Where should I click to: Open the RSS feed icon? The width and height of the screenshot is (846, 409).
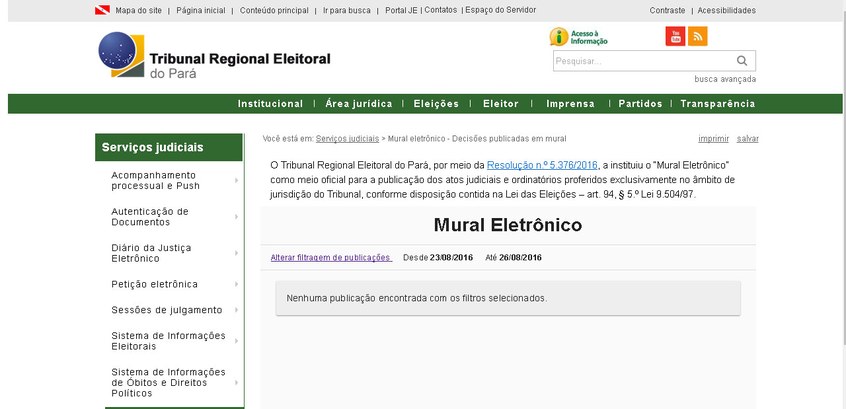click(x=698, y=37)
